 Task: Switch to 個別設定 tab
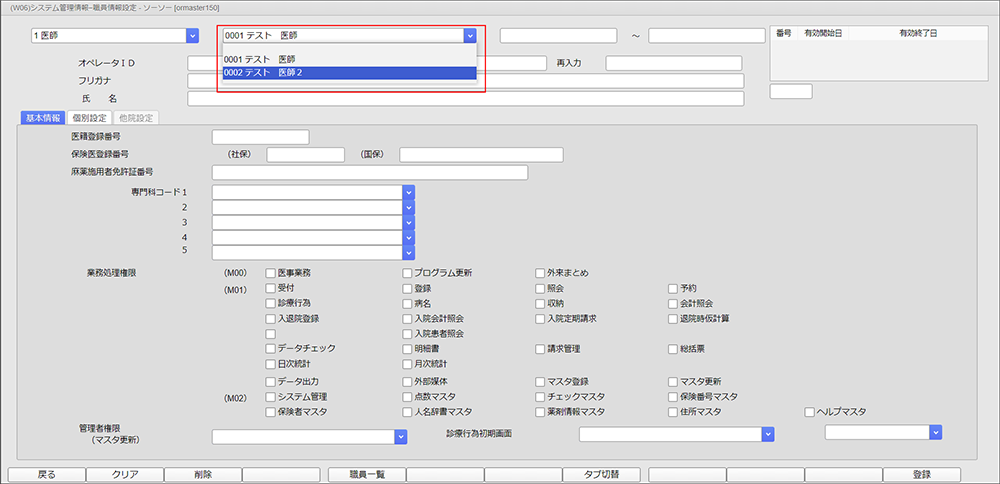tap(89, 118)
